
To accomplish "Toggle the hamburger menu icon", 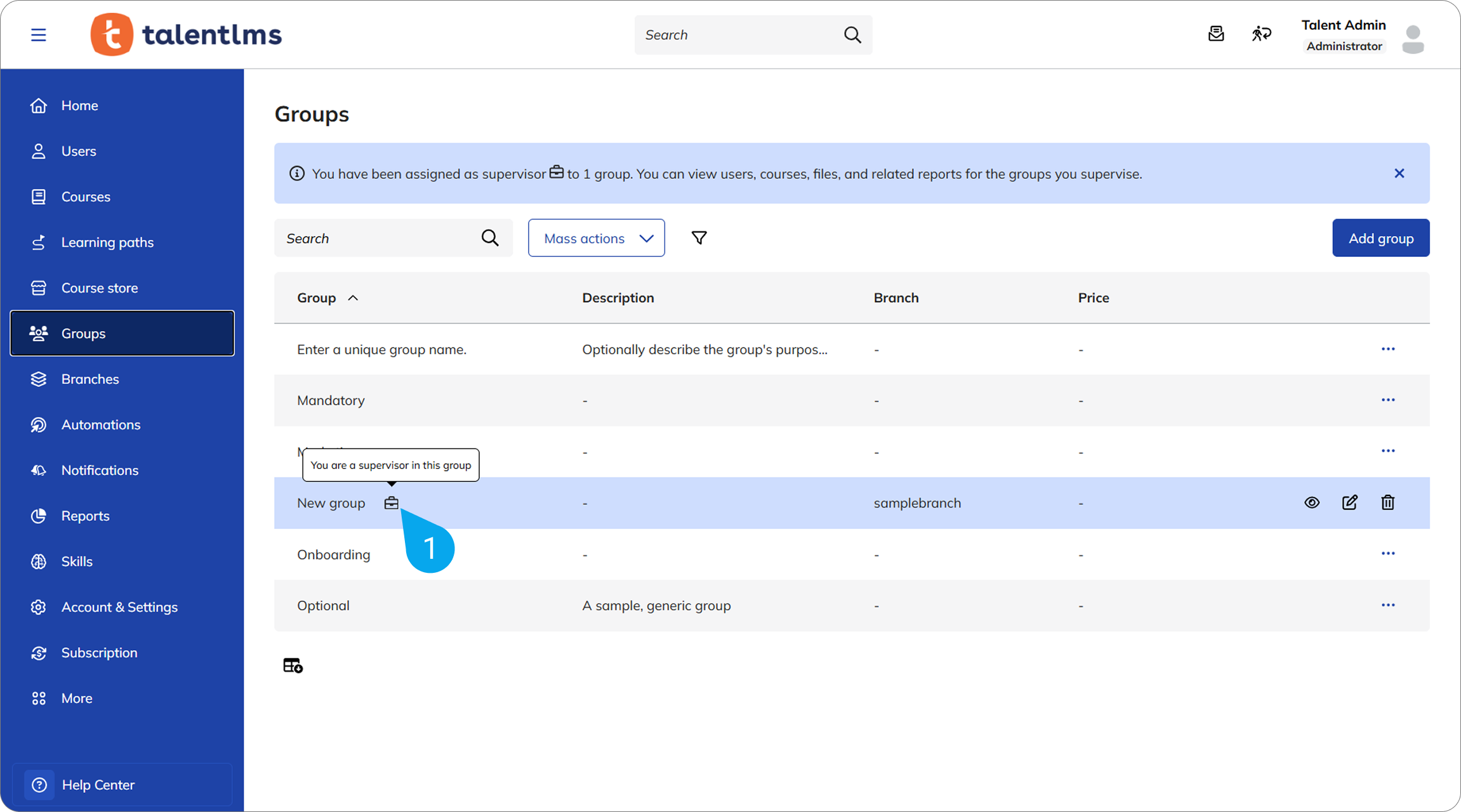I will (x=39, y=35).
